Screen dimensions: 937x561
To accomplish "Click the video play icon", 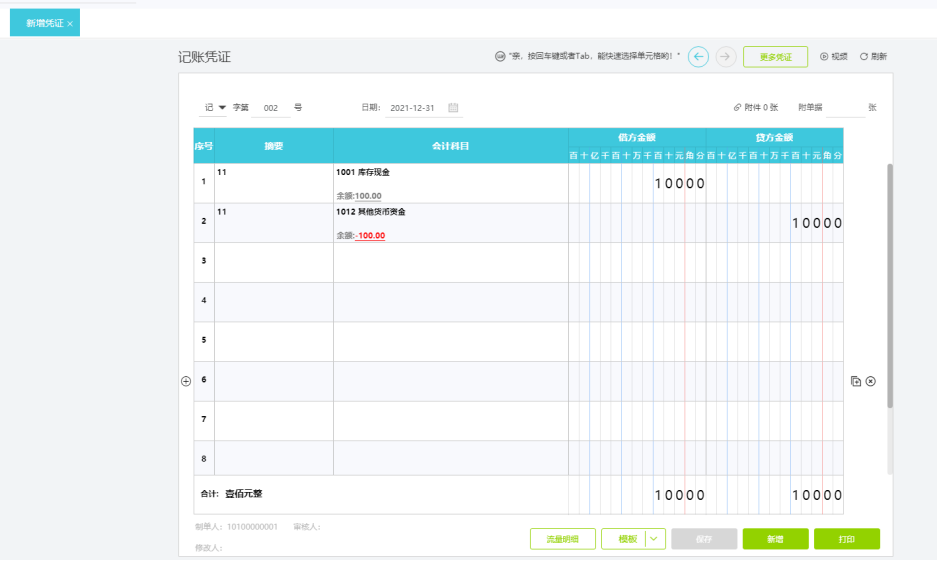I will coord(824,57).
